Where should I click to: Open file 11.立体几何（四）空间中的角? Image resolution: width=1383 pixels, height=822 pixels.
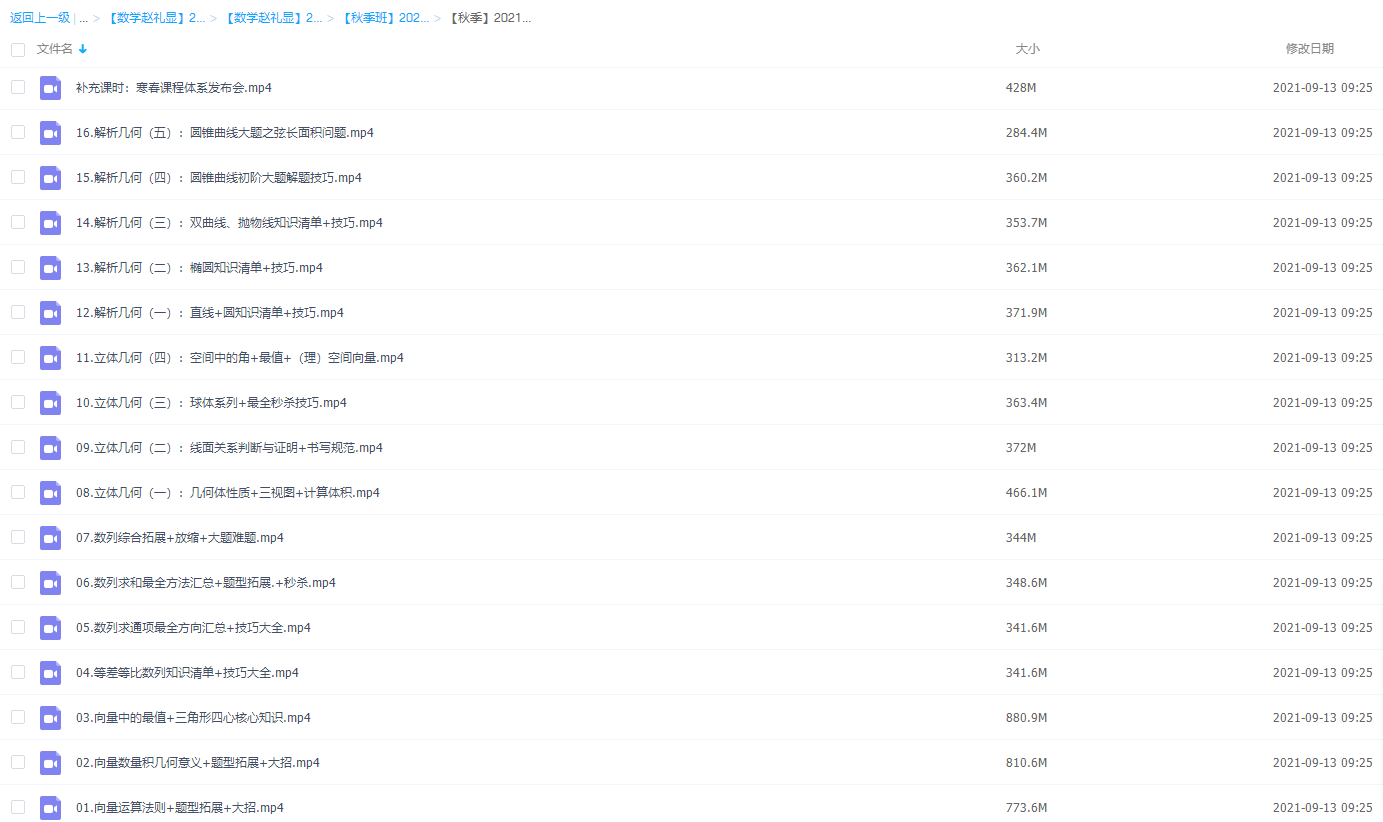click(240, 358)
